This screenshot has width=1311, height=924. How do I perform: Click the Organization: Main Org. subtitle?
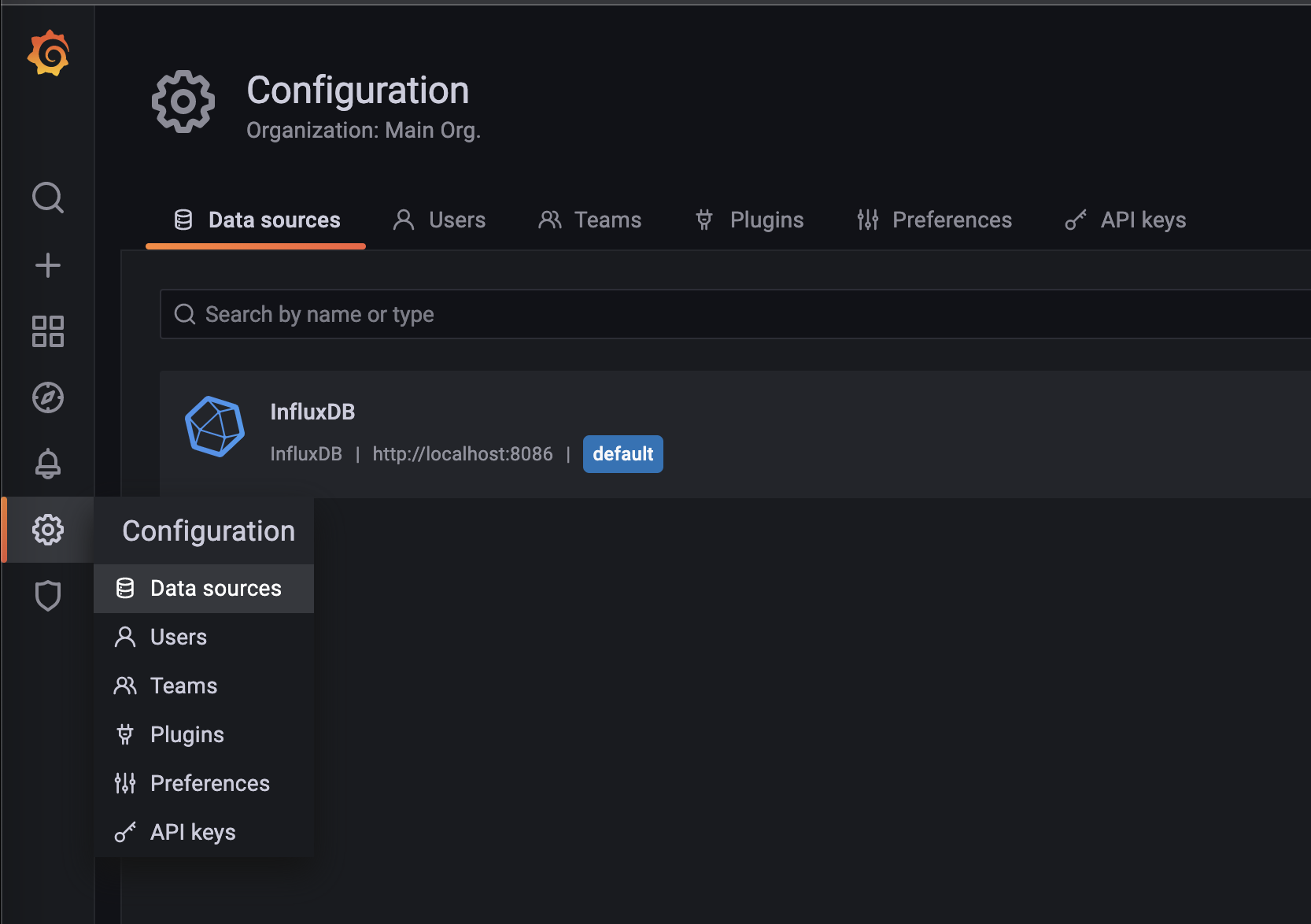(364, 130)
